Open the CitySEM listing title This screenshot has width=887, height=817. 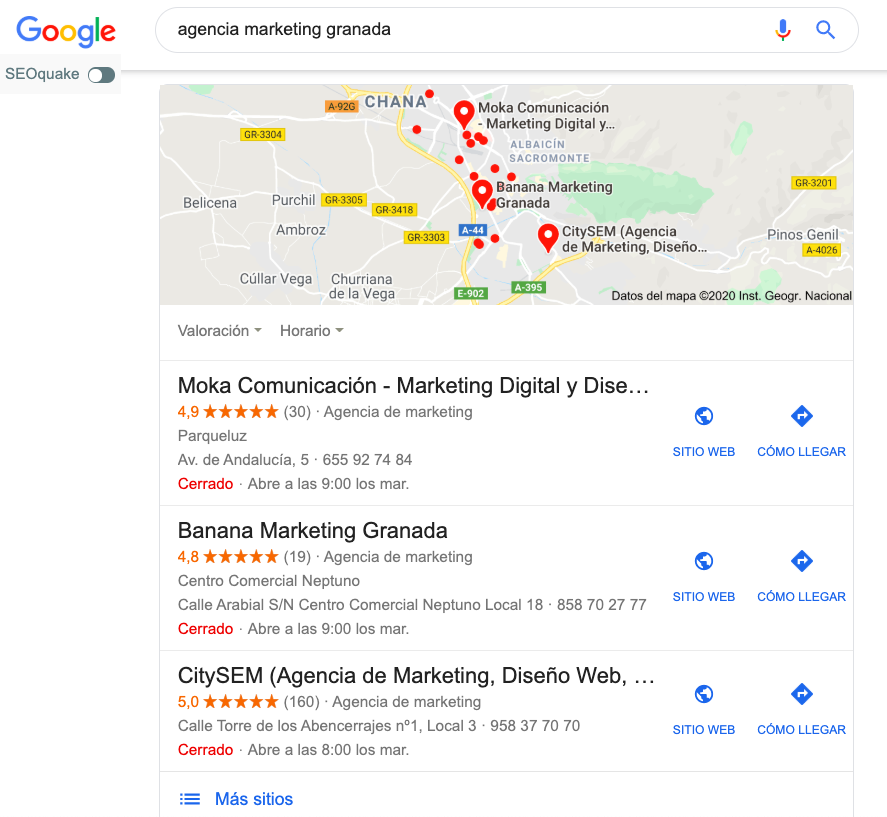point(416,676)
